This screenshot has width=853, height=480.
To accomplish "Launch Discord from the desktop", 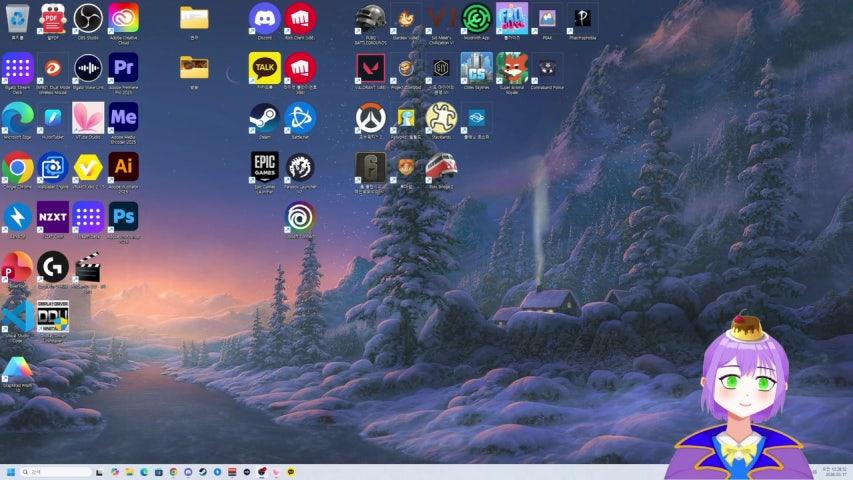I will [x=264, y=18].
